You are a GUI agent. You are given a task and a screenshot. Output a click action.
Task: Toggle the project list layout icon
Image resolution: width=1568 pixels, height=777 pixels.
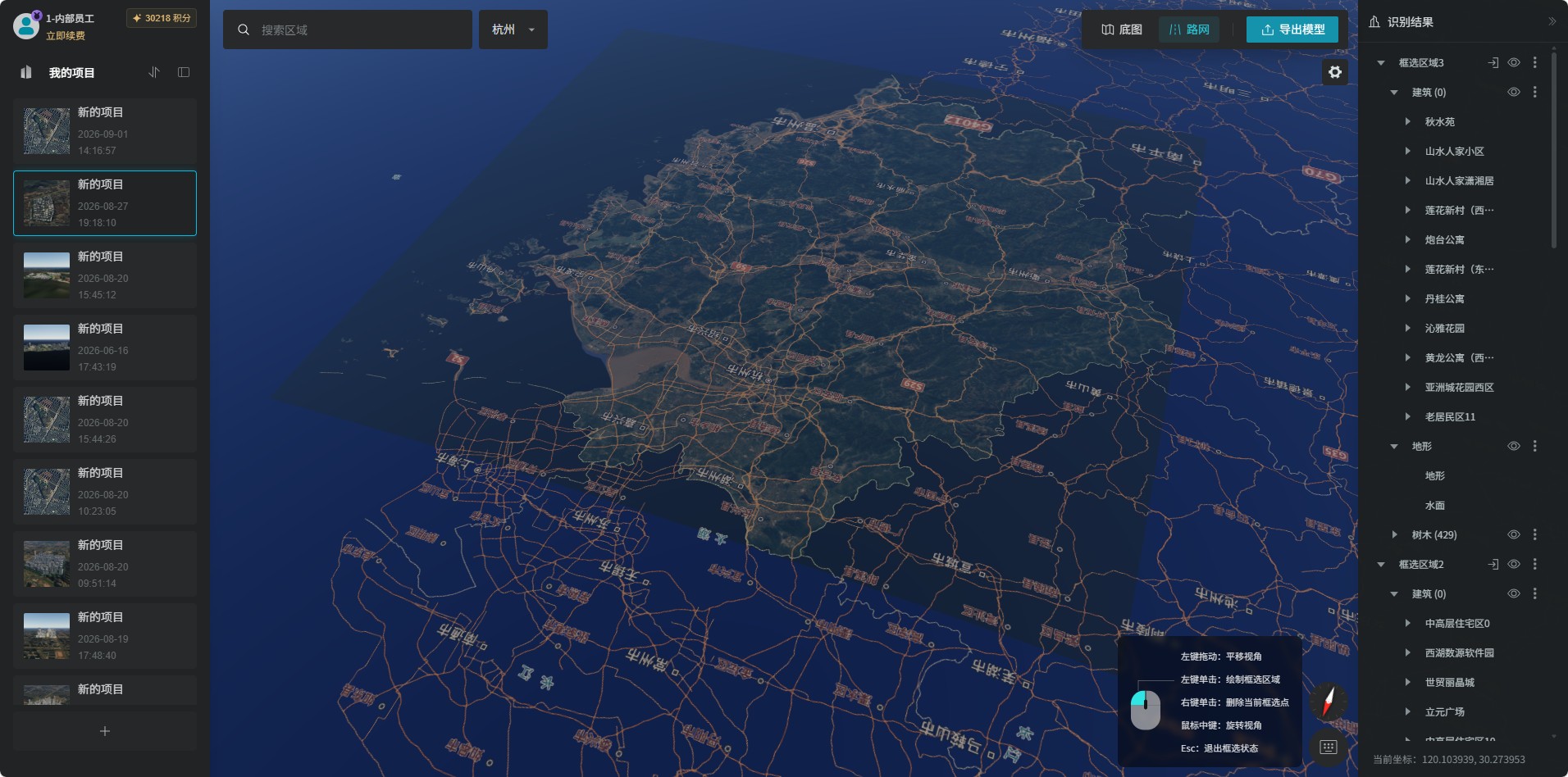pos(184,72)
